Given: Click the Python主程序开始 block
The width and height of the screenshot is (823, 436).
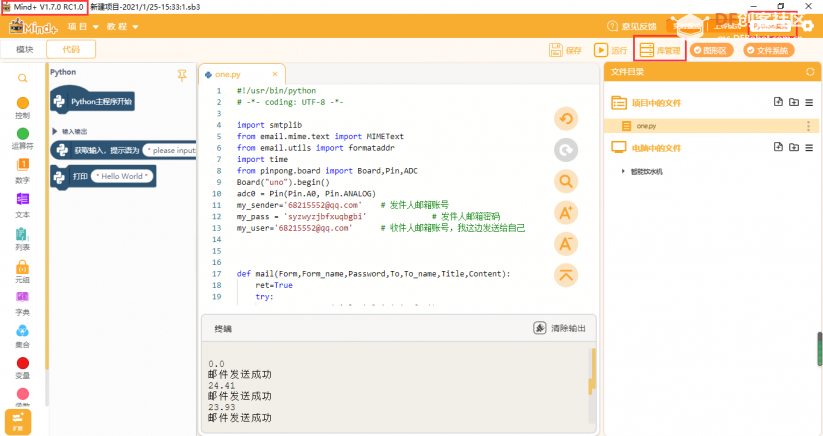Looking at the screenshot, I should [x=92, y=101].
